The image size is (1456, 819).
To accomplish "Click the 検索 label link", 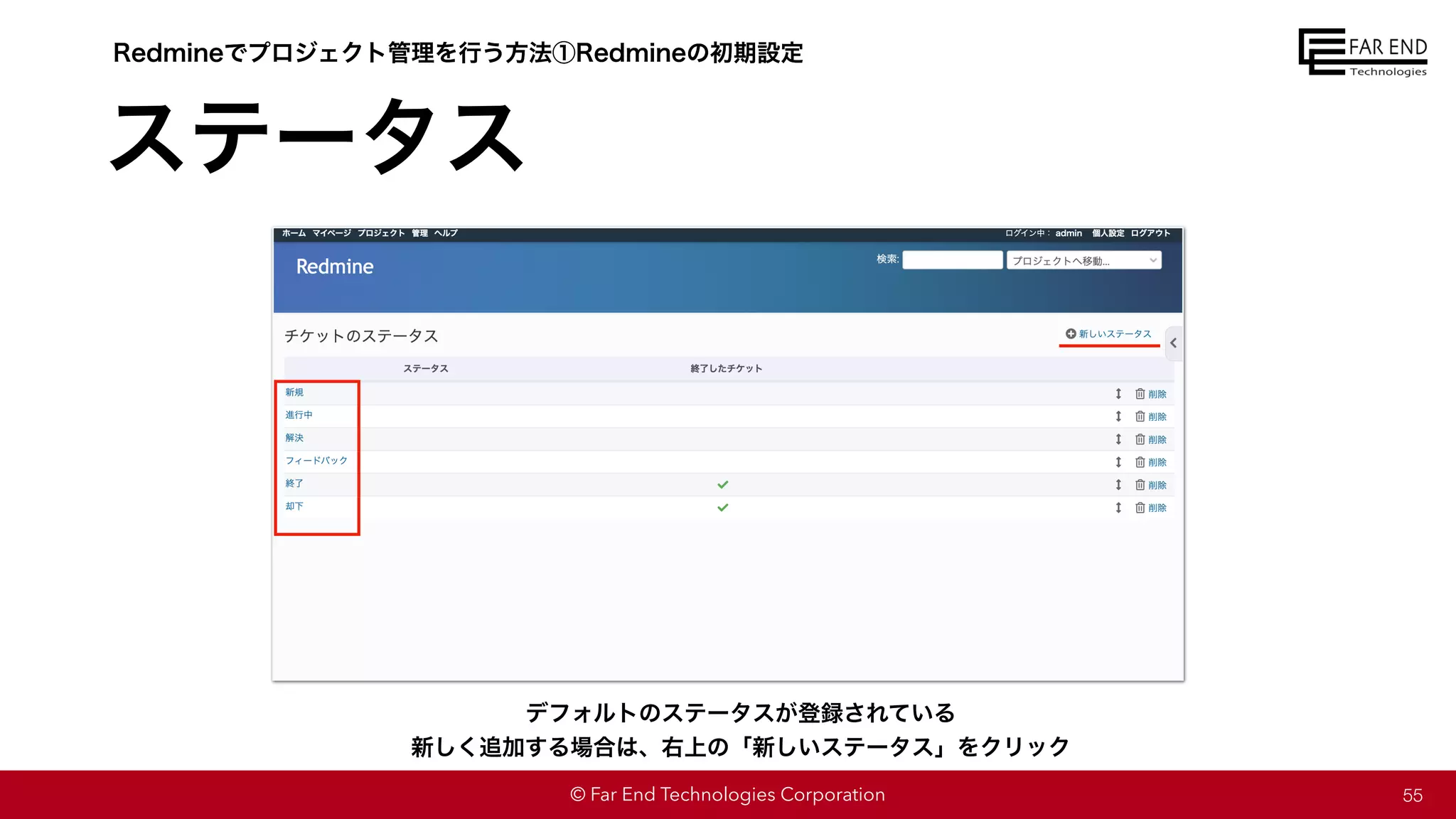I will point(887,259).
